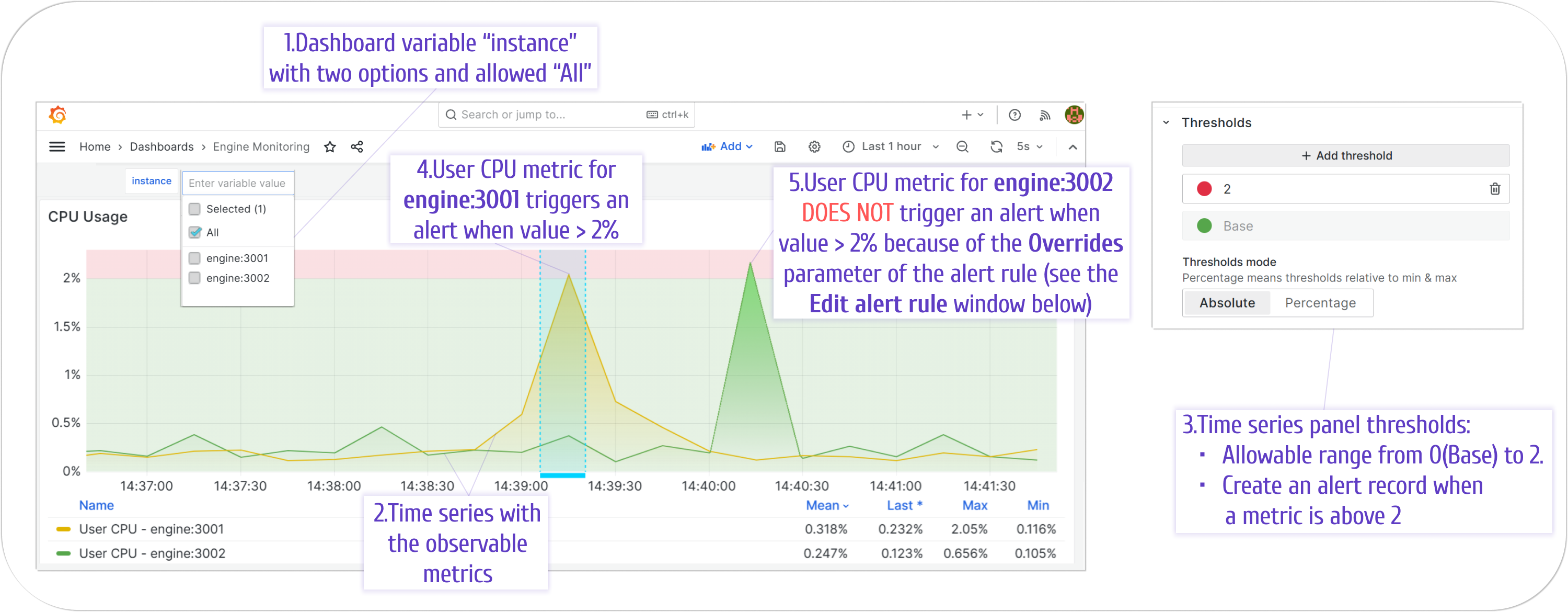
Task: Go to Home breadcrumb
Action: 95,147
